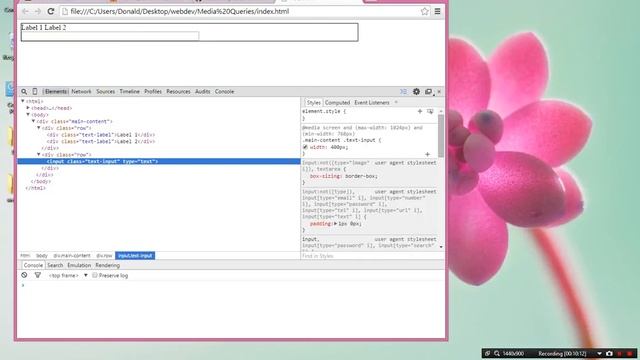The height and width of the screenshot is (360, 640).
Task: Open the drawer Rendering tab
Action: 107,265
